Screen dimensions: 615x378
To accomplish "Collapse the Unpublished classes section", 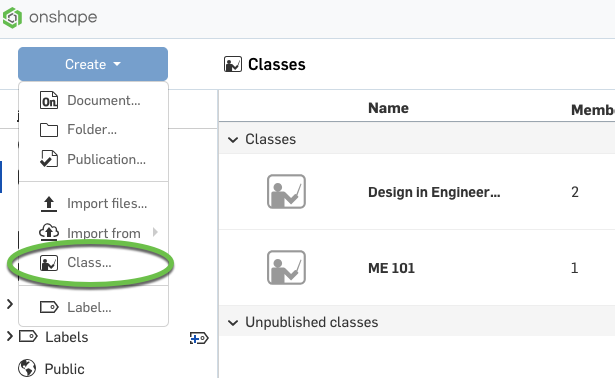I will coord(233,323).
